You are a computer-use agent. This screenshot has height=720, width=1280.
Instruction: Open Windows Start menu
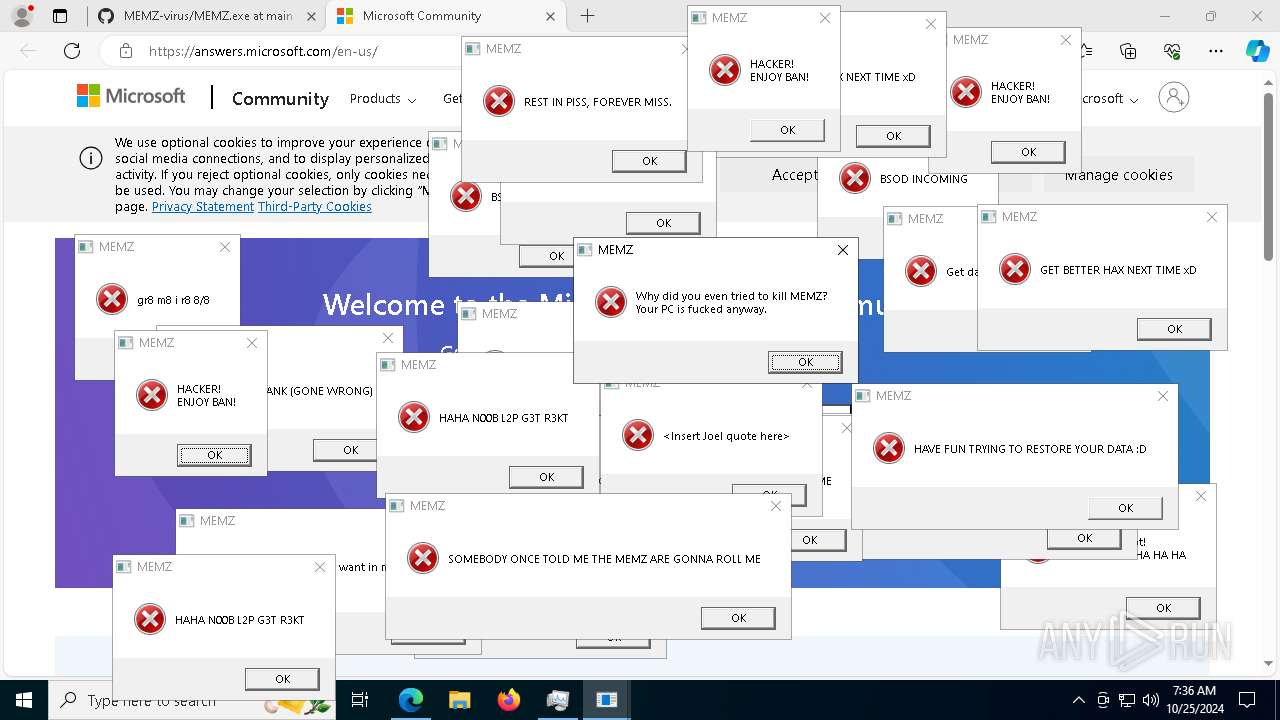coord(24,700)
